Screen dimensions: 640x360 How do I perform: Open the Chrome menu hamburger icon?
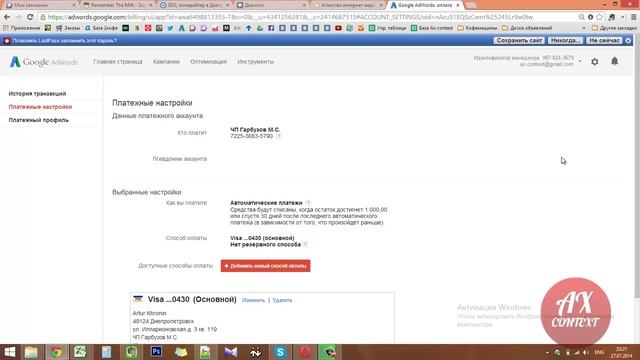633,17
